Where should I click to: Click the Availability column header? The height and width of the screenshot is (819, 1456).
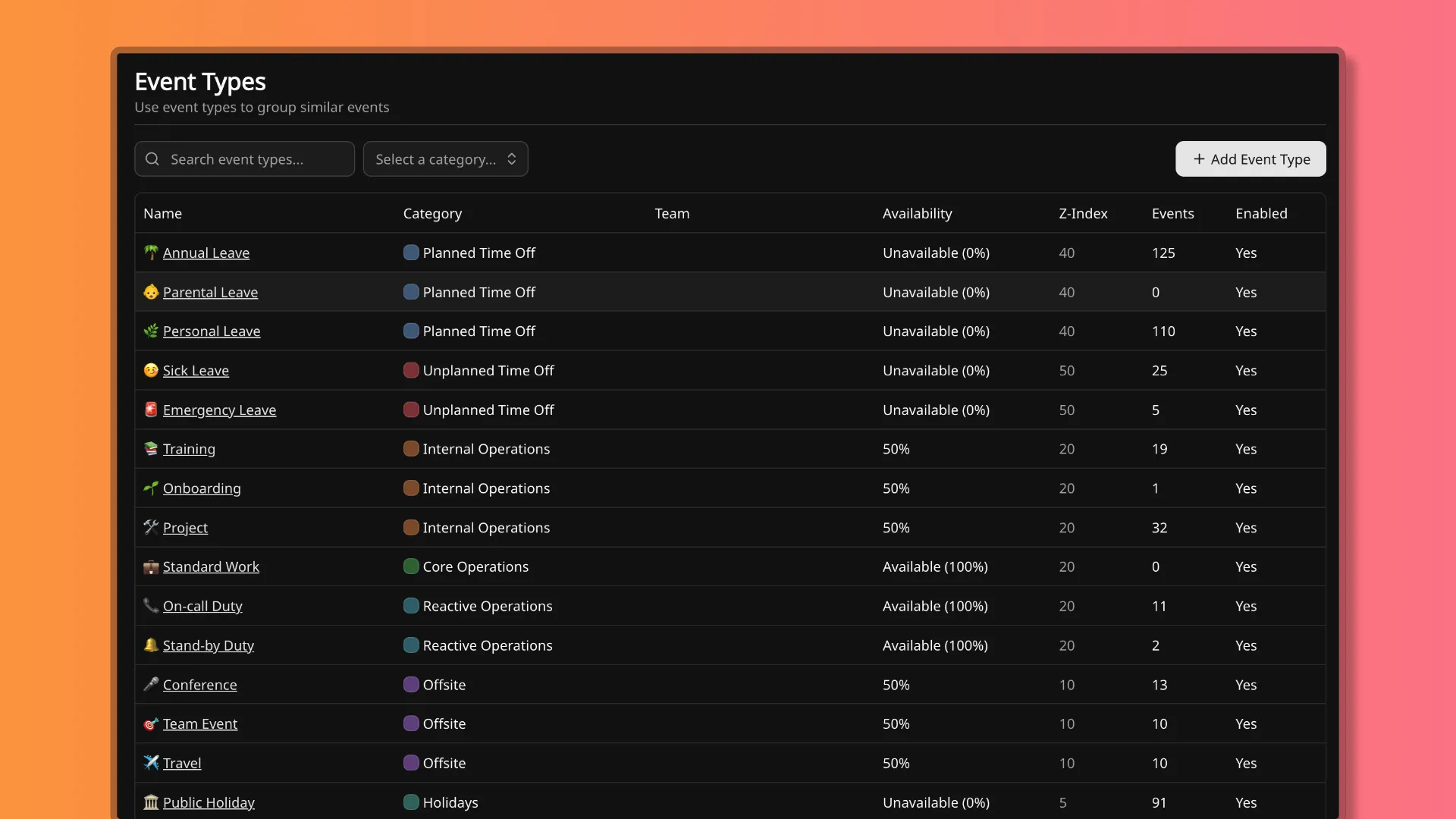pyautogui.click(x=917, y=213)
